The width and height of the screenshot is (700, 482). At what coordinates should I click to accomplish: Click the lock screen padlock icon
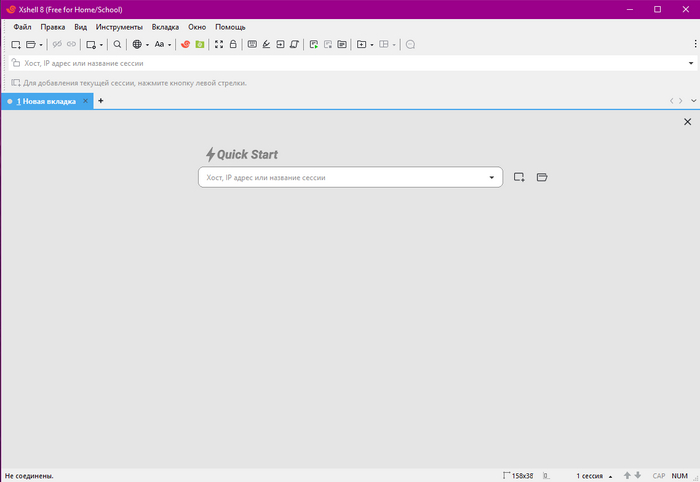click(x=233, y=45)
